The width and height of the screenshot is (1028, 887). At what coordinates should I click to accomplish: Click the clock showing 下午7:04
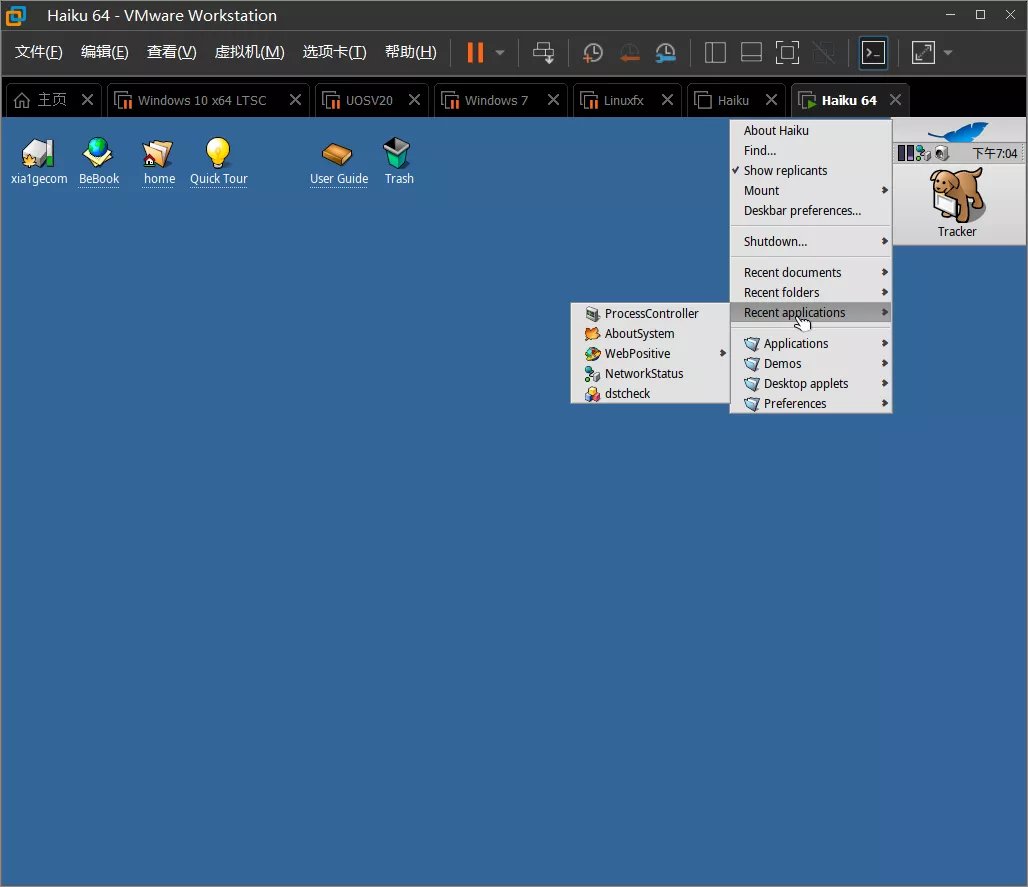click(x=994, y=153)
